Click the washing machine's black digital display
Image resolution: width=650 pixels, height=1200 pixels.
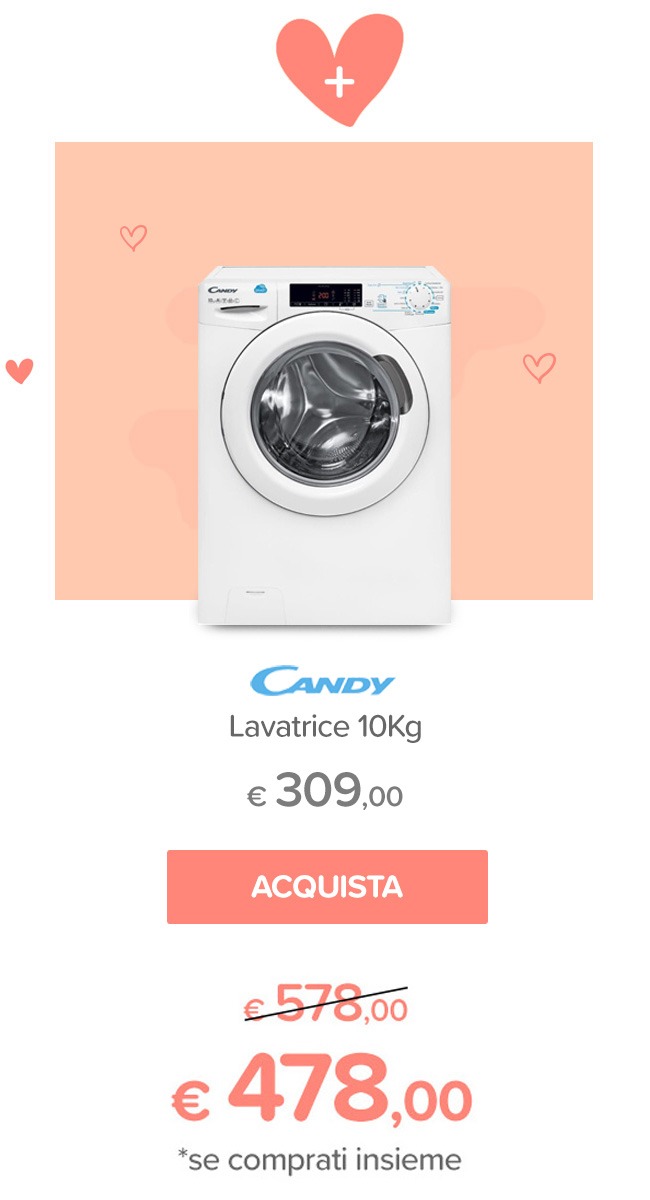tap(326, 296)
